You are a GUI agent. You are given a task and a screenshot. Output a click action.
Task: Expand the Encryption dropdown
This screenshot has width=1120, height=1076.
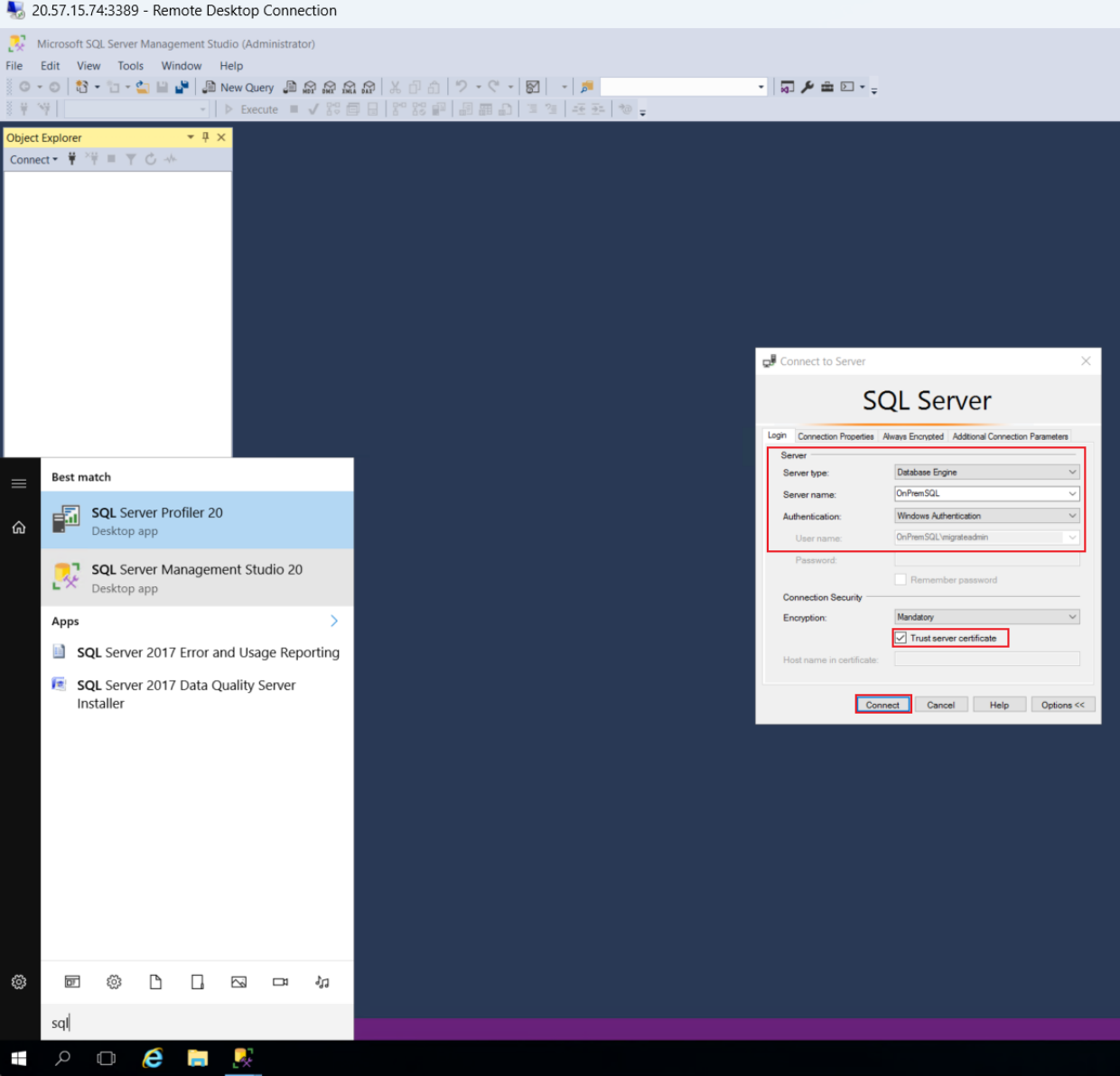coord(1072,617)
